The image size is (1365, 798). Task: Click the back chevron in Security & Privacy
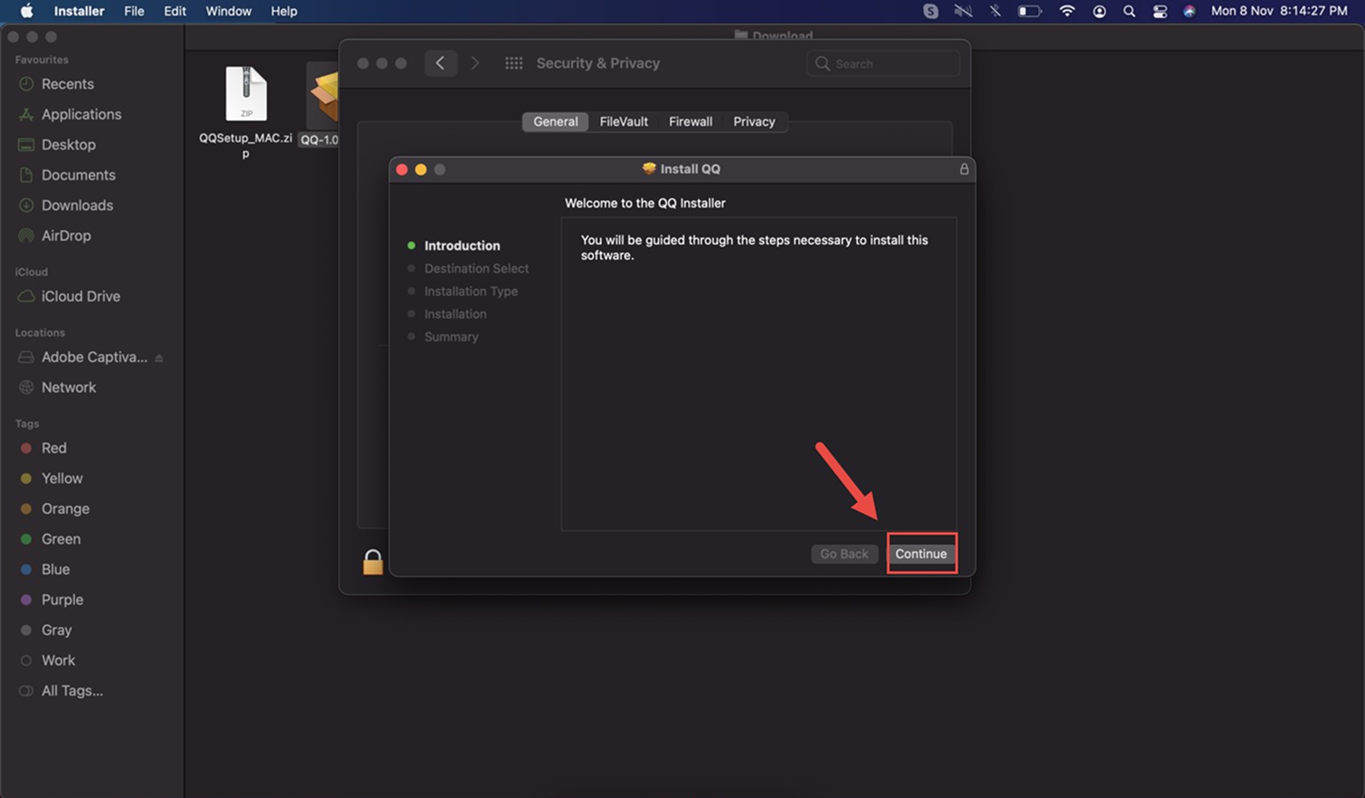point(440,63)
